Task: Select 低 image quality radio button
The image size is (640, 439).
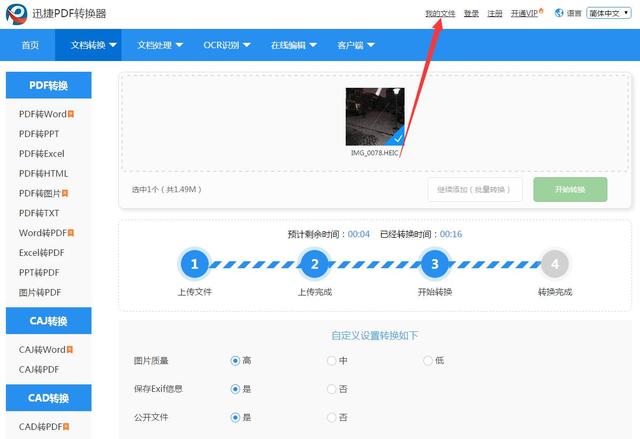Action: point(427,361)
